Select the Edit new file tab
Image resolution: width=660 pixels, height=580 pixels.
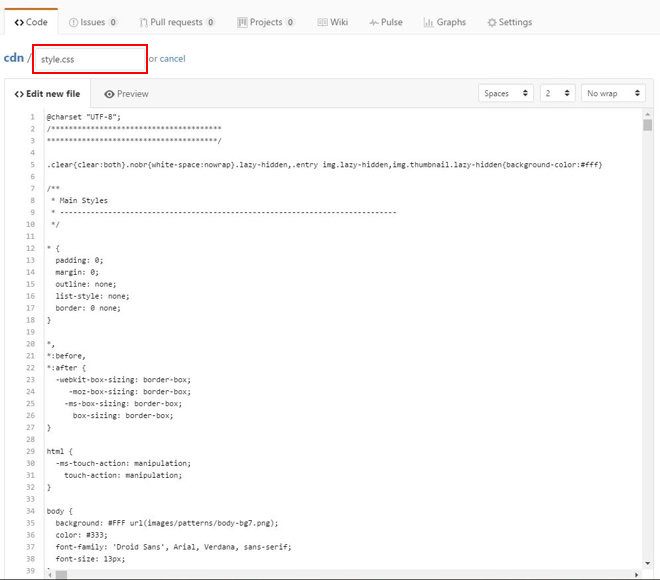coord(47,93)
